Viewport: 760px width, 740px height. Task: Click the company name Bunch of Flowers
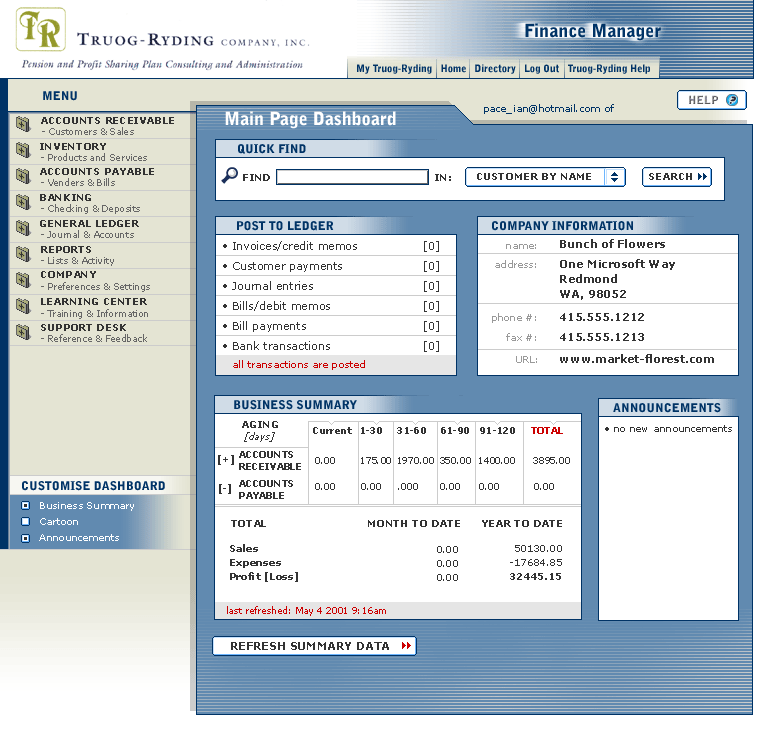tap(612, 244)
